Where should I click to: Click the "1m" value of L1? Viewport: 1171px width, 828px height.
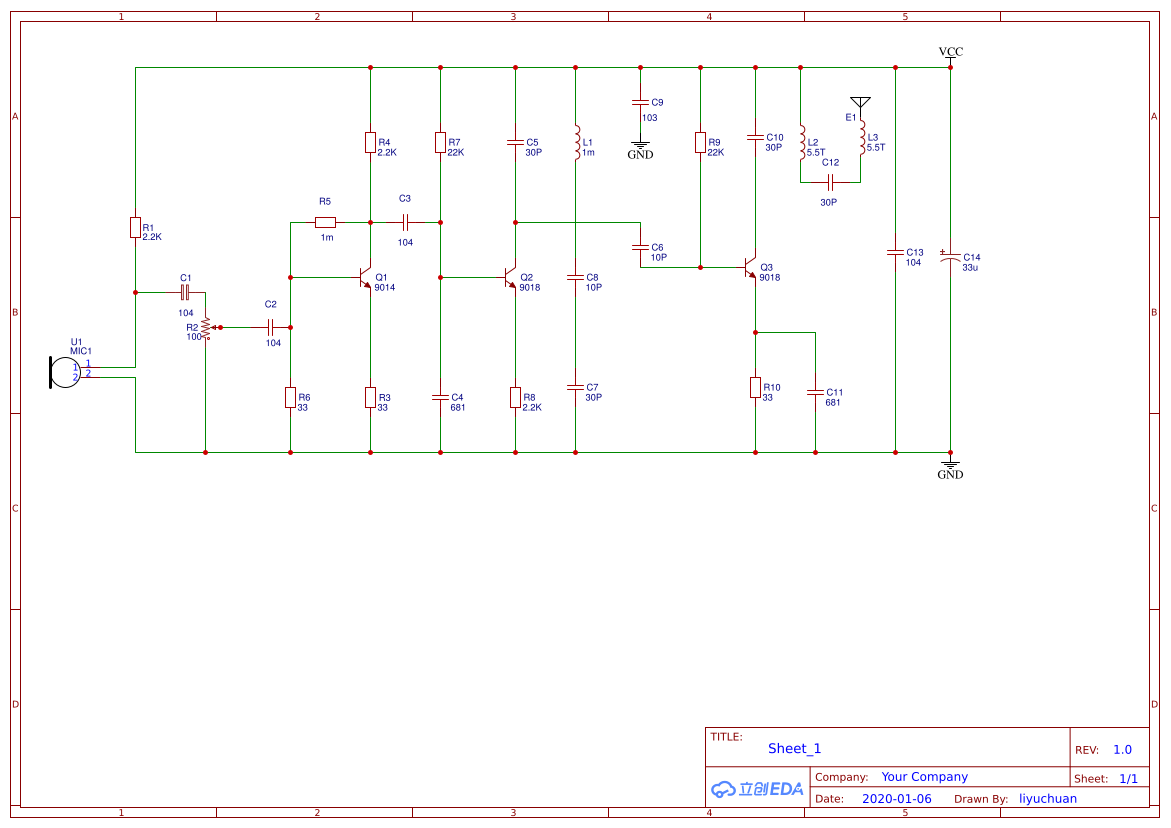tap(588, 152)
